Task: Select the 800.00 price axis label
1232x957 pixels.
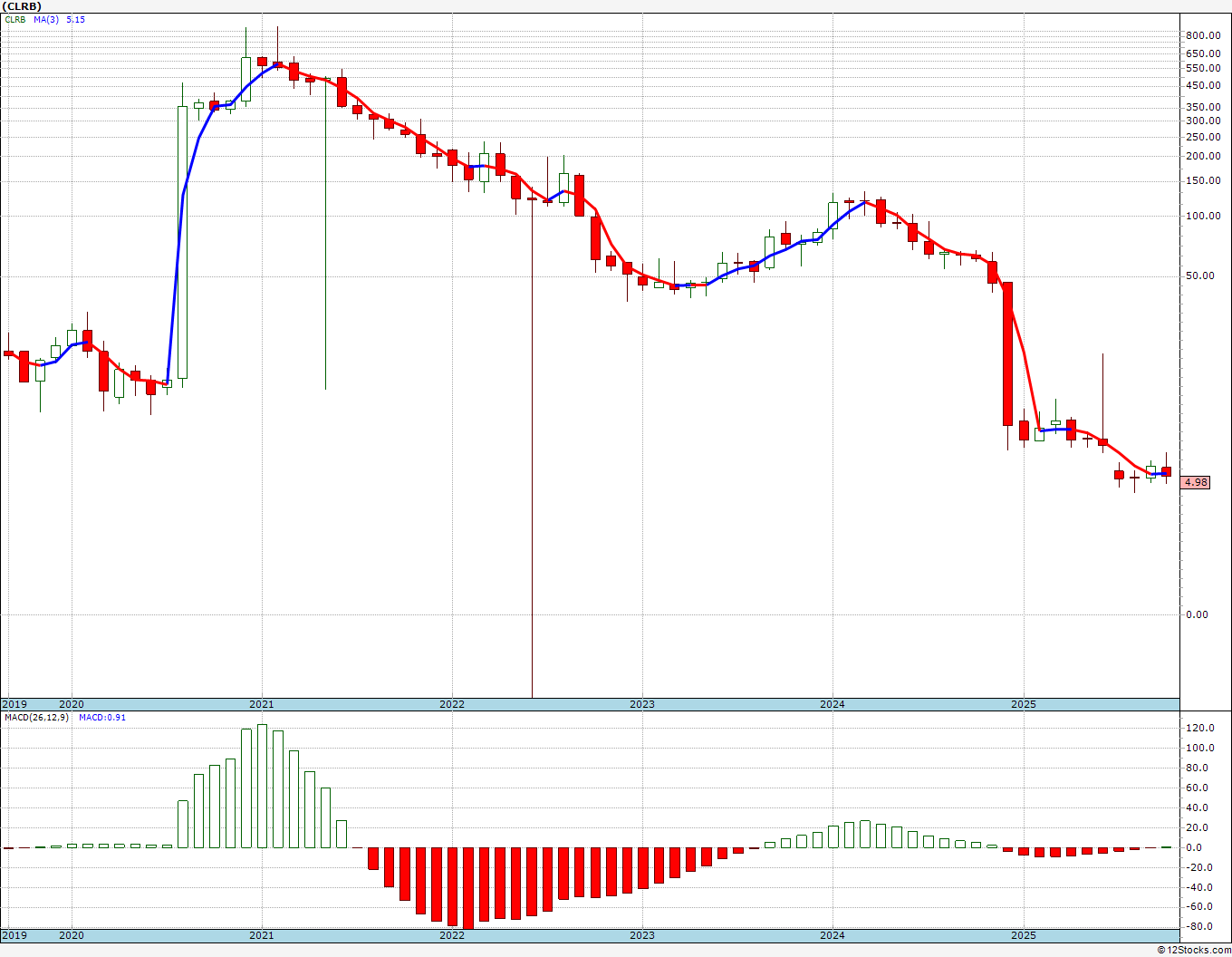Action: (x=1201, y=35)
